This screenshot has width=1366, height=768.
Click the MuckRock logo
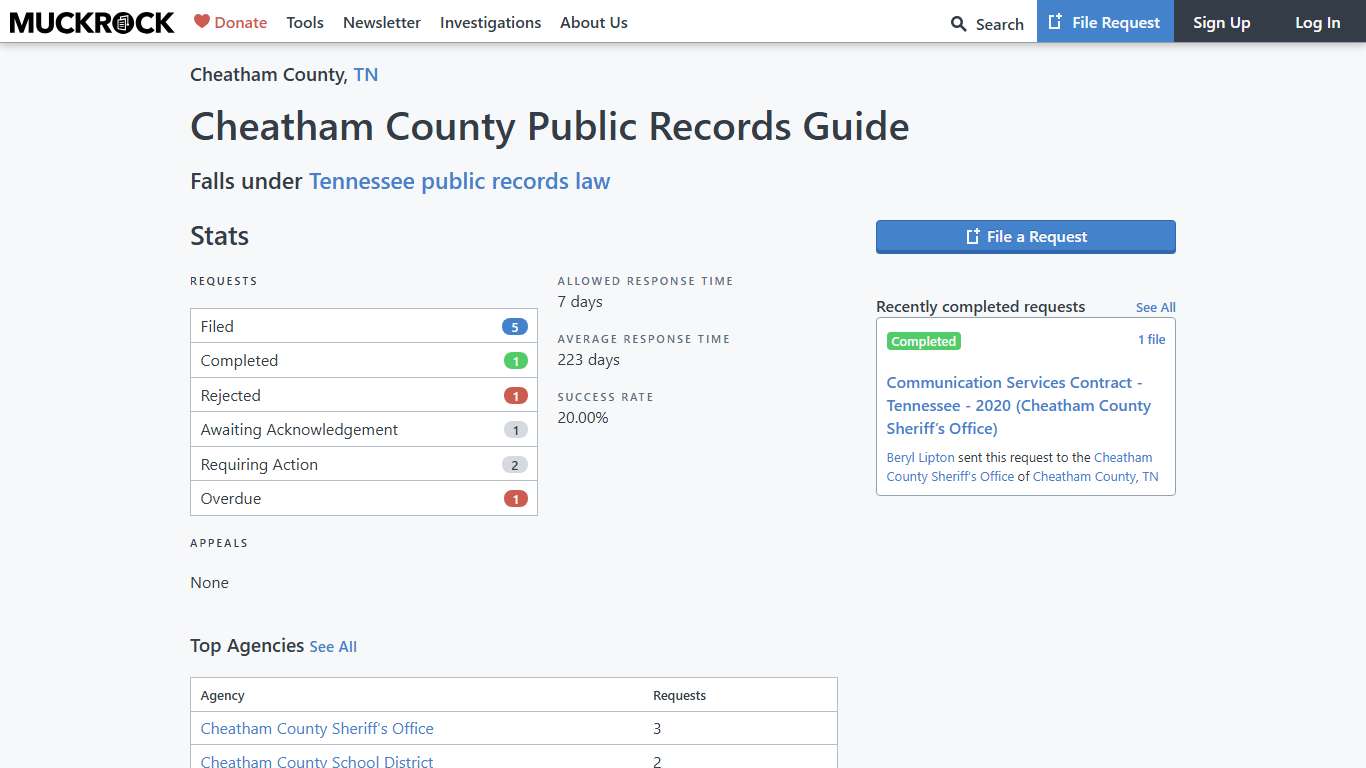(92, 22)
